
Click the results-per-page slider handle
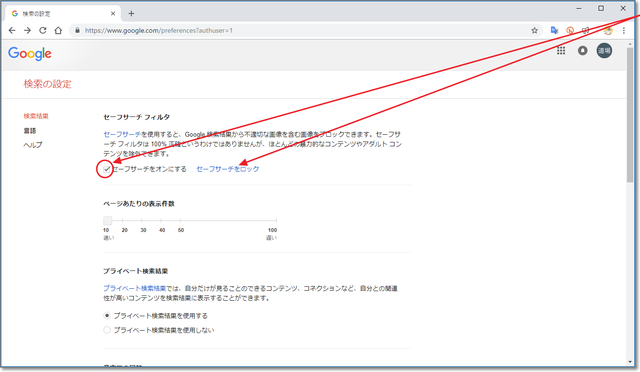(x=107, y=221)
